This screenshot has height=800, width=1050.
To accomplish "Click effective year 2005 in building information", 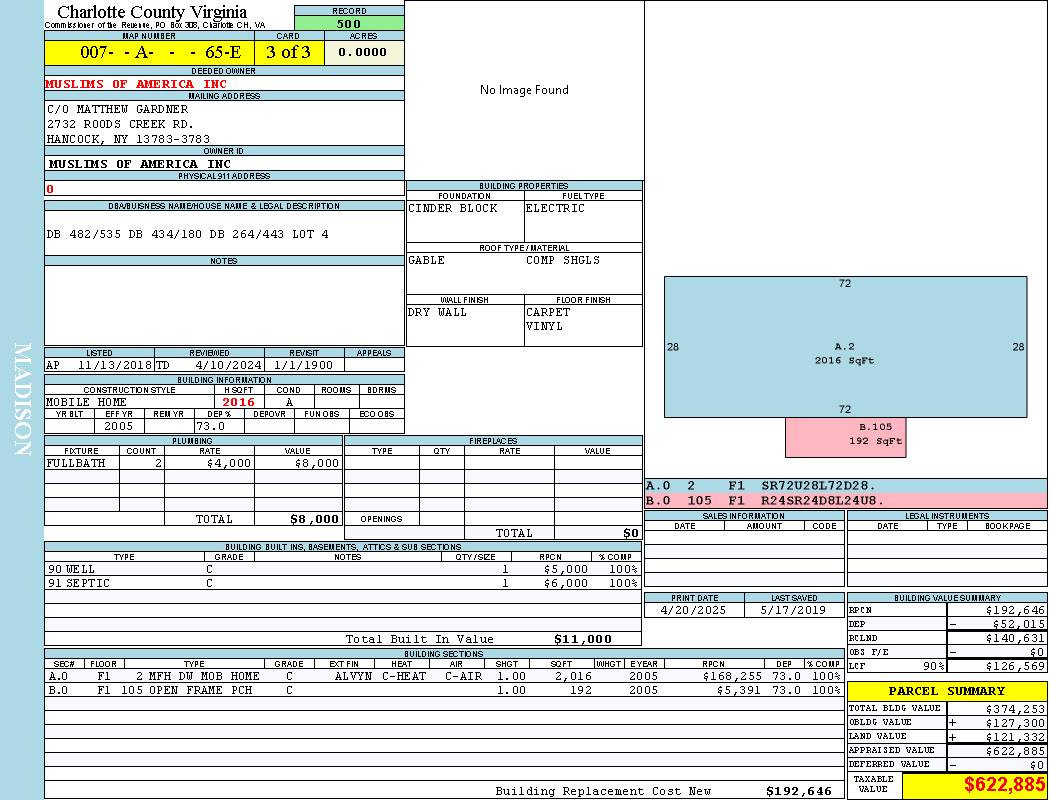I will (119, 426).
